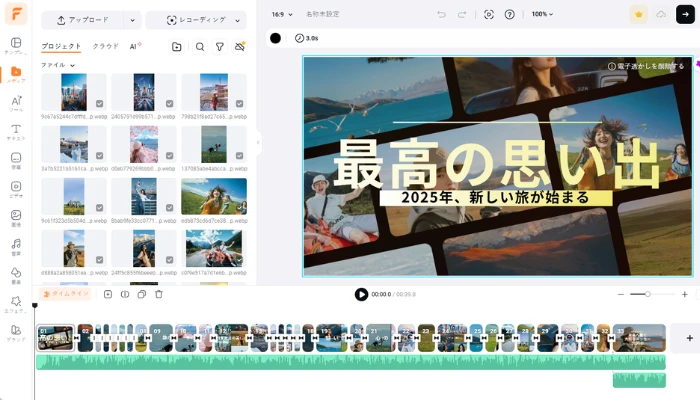Append a scene with end plus button
700x400 pixels.
689,338
